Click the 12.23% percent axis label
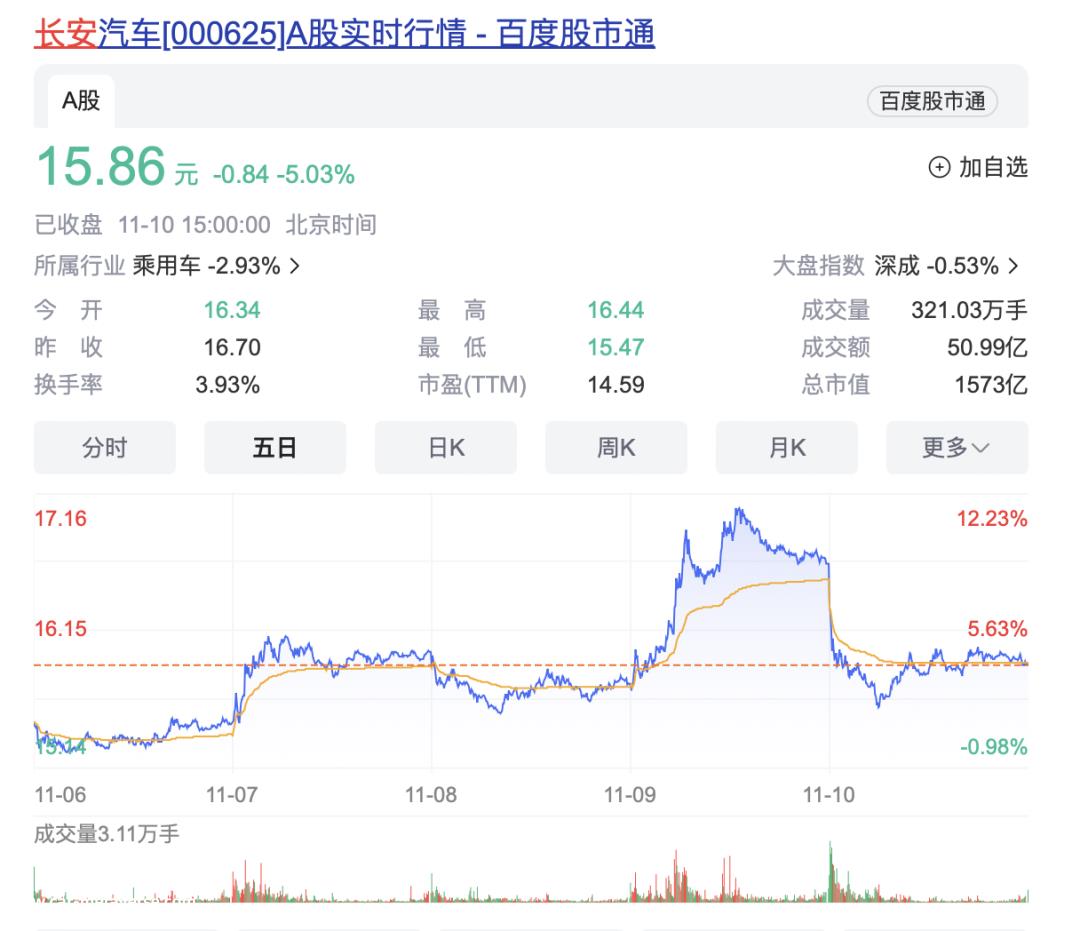 (992, 519)
